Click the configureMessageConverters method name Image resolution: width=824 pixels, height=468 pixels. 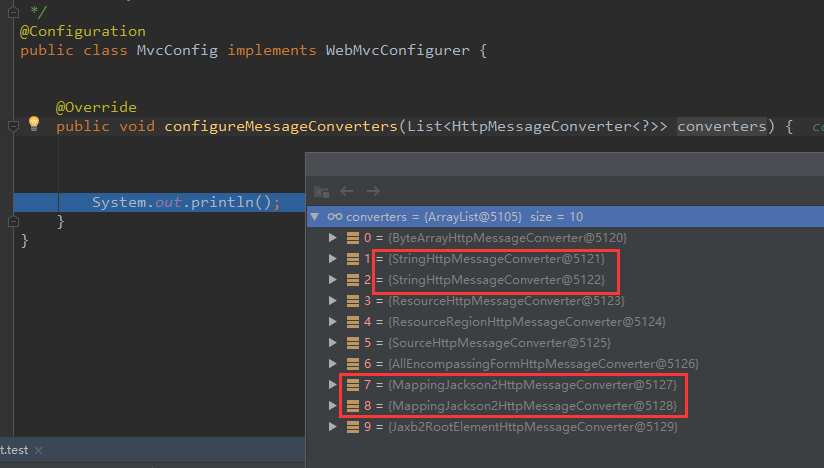281,127
